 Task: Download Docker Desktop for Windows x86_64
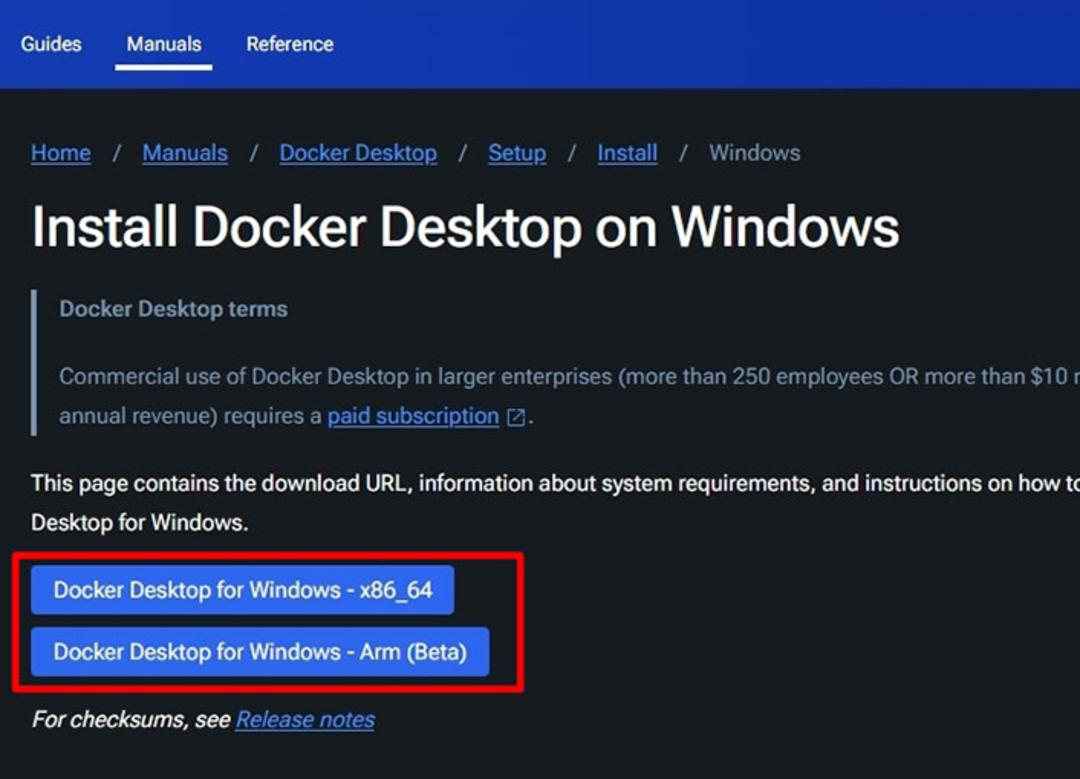pyautogui.click(x=242, y=590)
